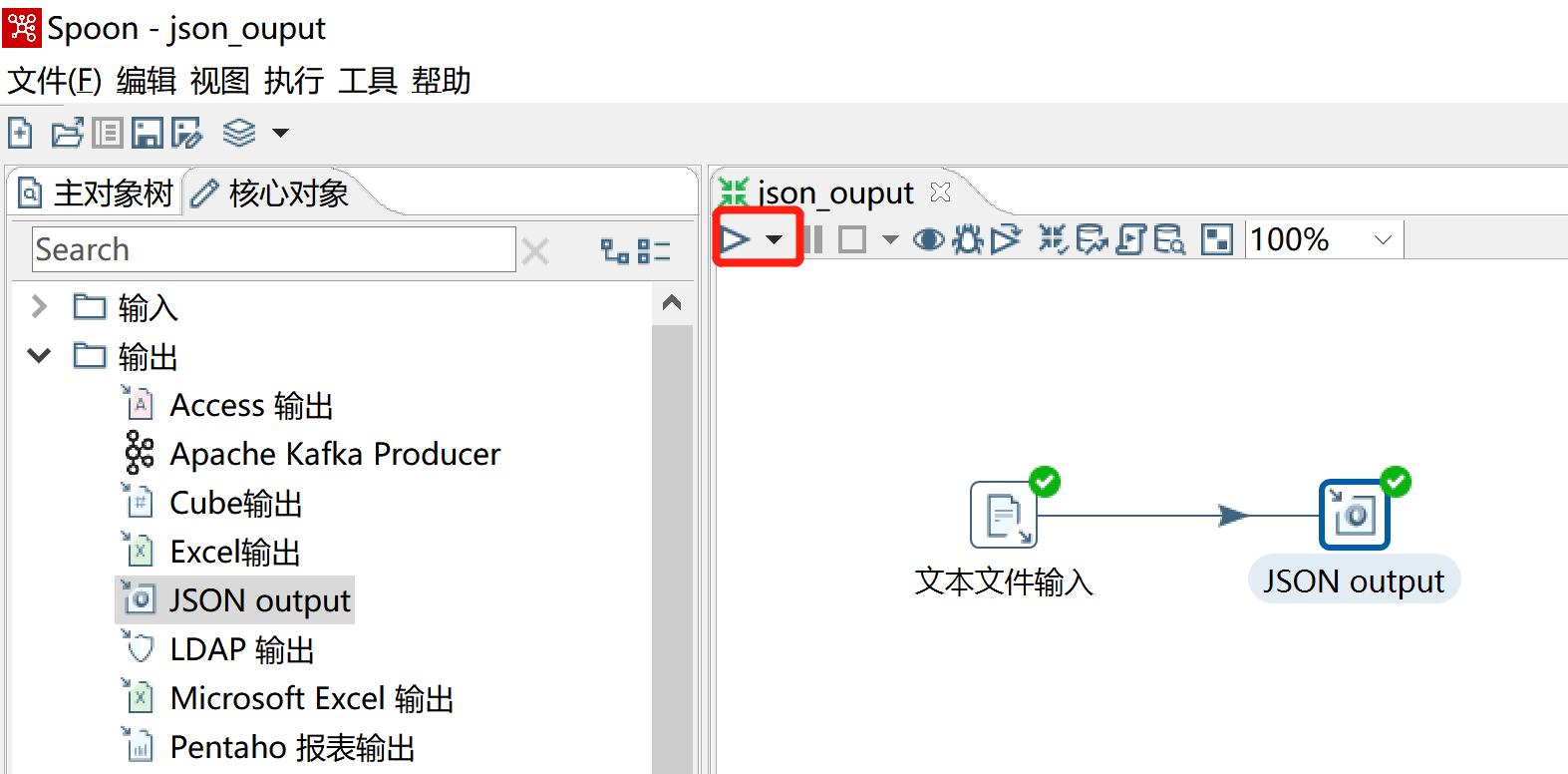
Task: Clear the search with the X icon
Action: pos(535,251)
